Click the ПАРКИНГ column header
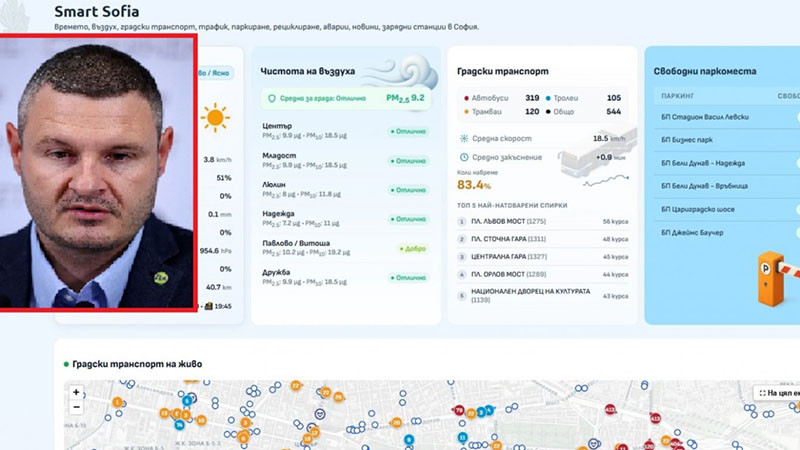This screenshot has height=450, width=800. click(x=678, y=96)
